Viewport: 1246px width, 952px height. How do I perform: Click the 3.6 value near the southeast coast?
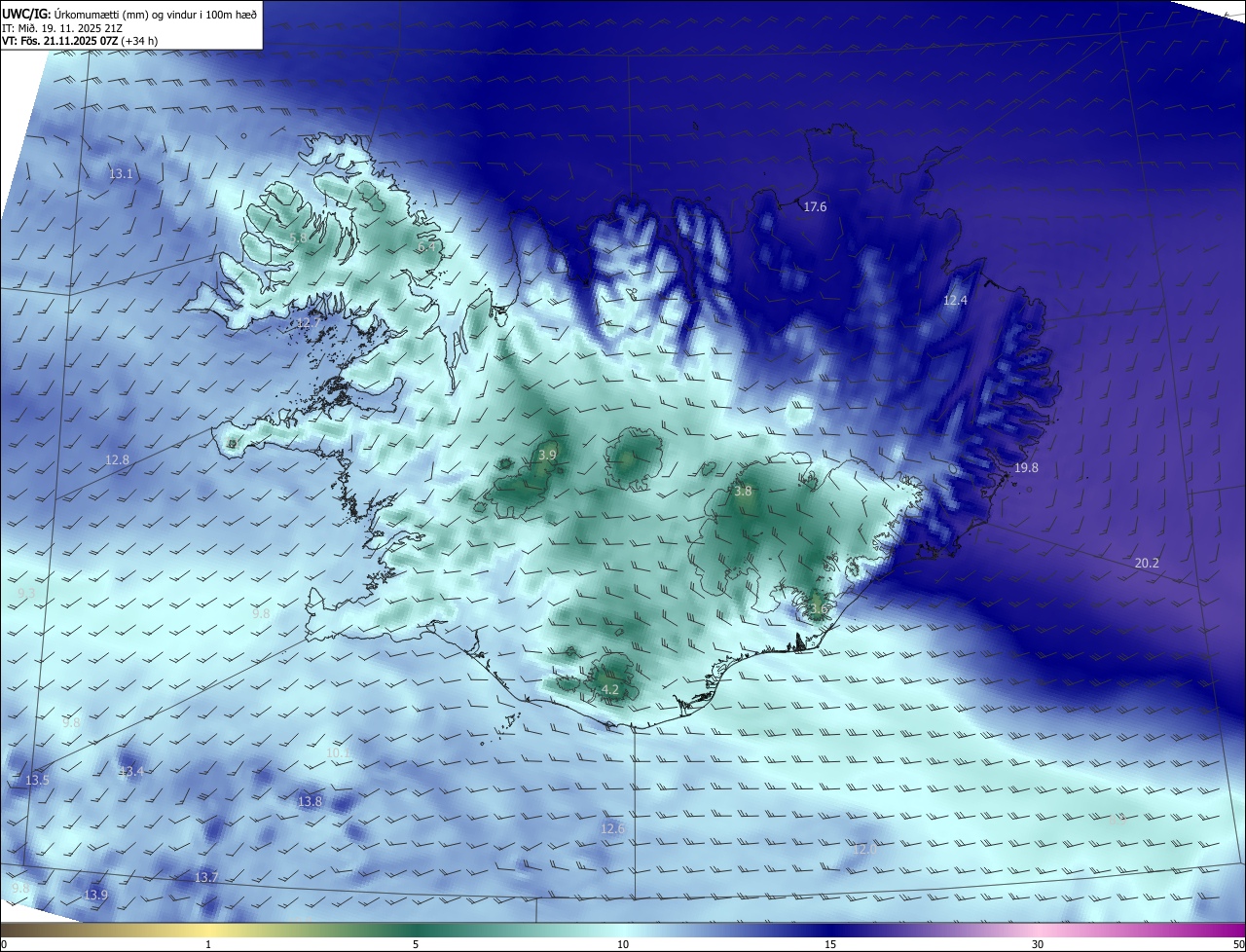[x=817, y=609]
